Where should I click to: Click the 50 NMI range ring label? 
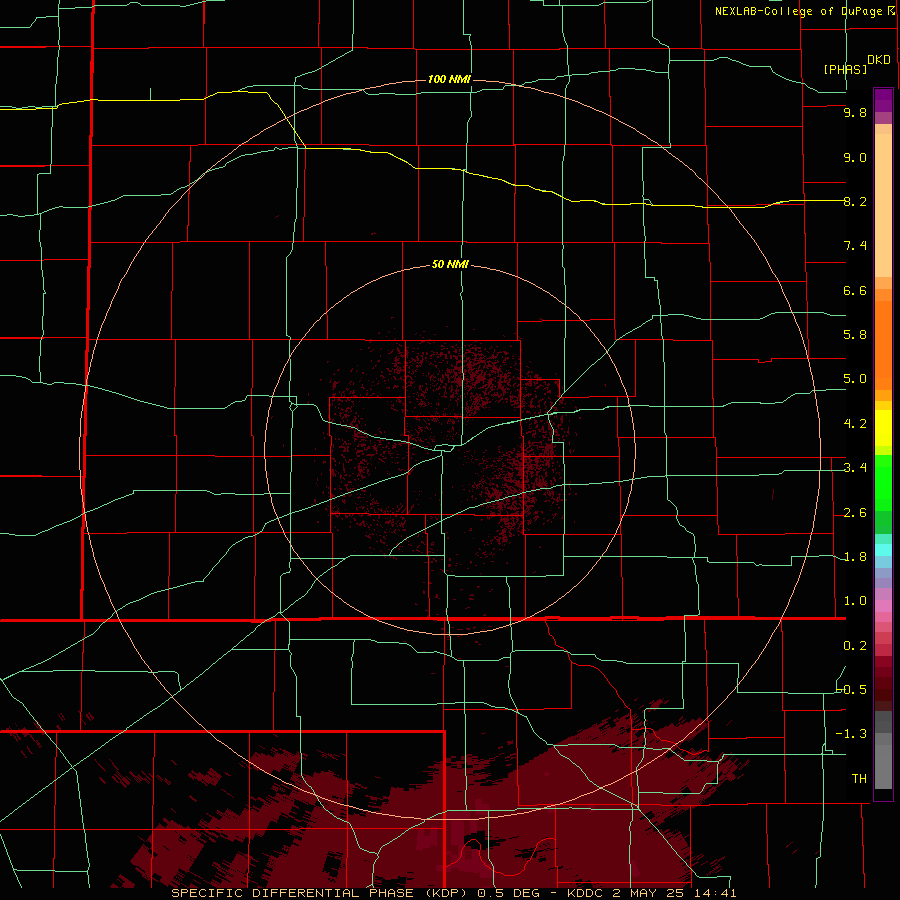[x=450, y=264]
